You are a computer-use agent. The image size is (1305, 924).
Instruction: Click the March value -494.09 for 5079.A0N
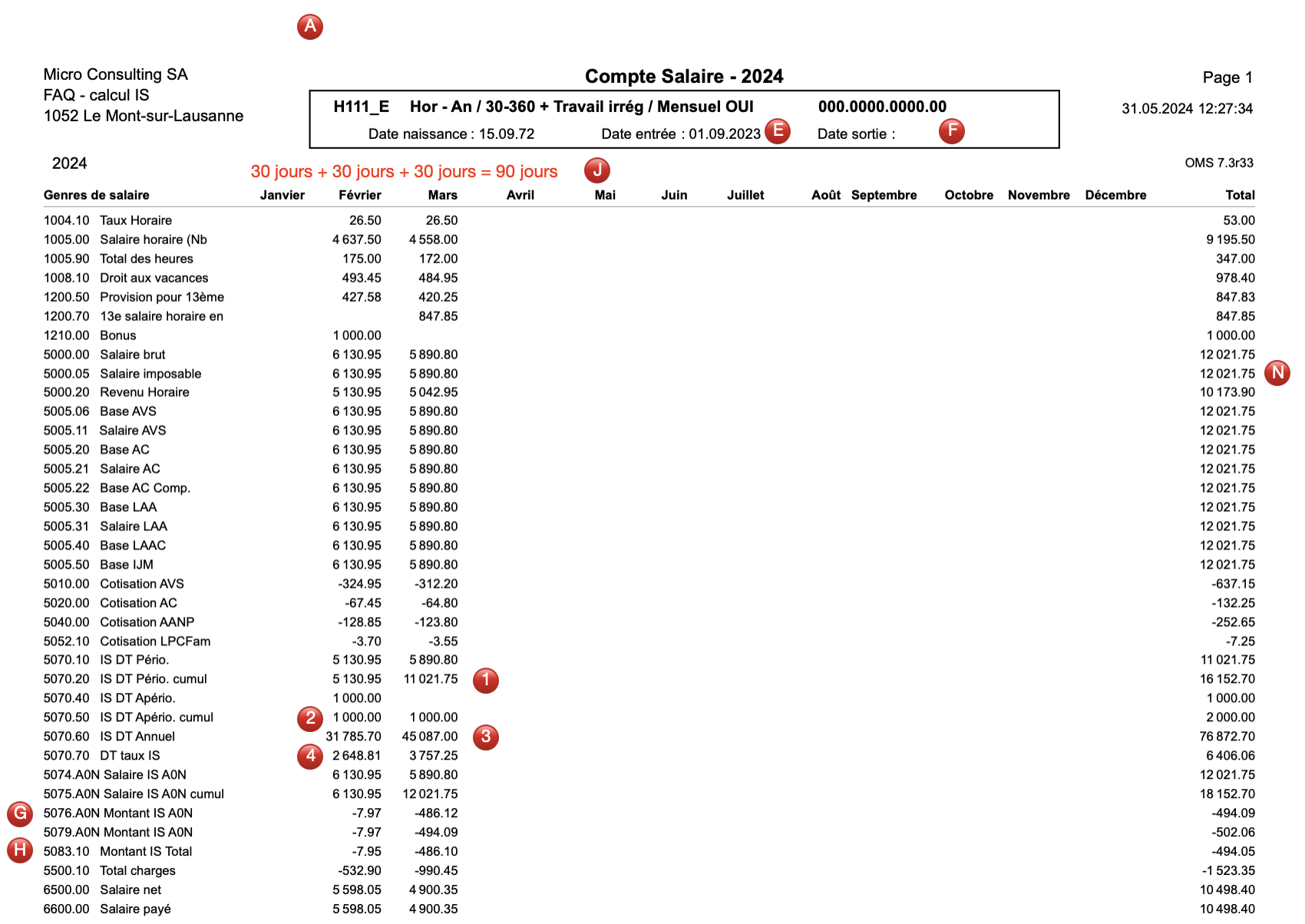436,833
